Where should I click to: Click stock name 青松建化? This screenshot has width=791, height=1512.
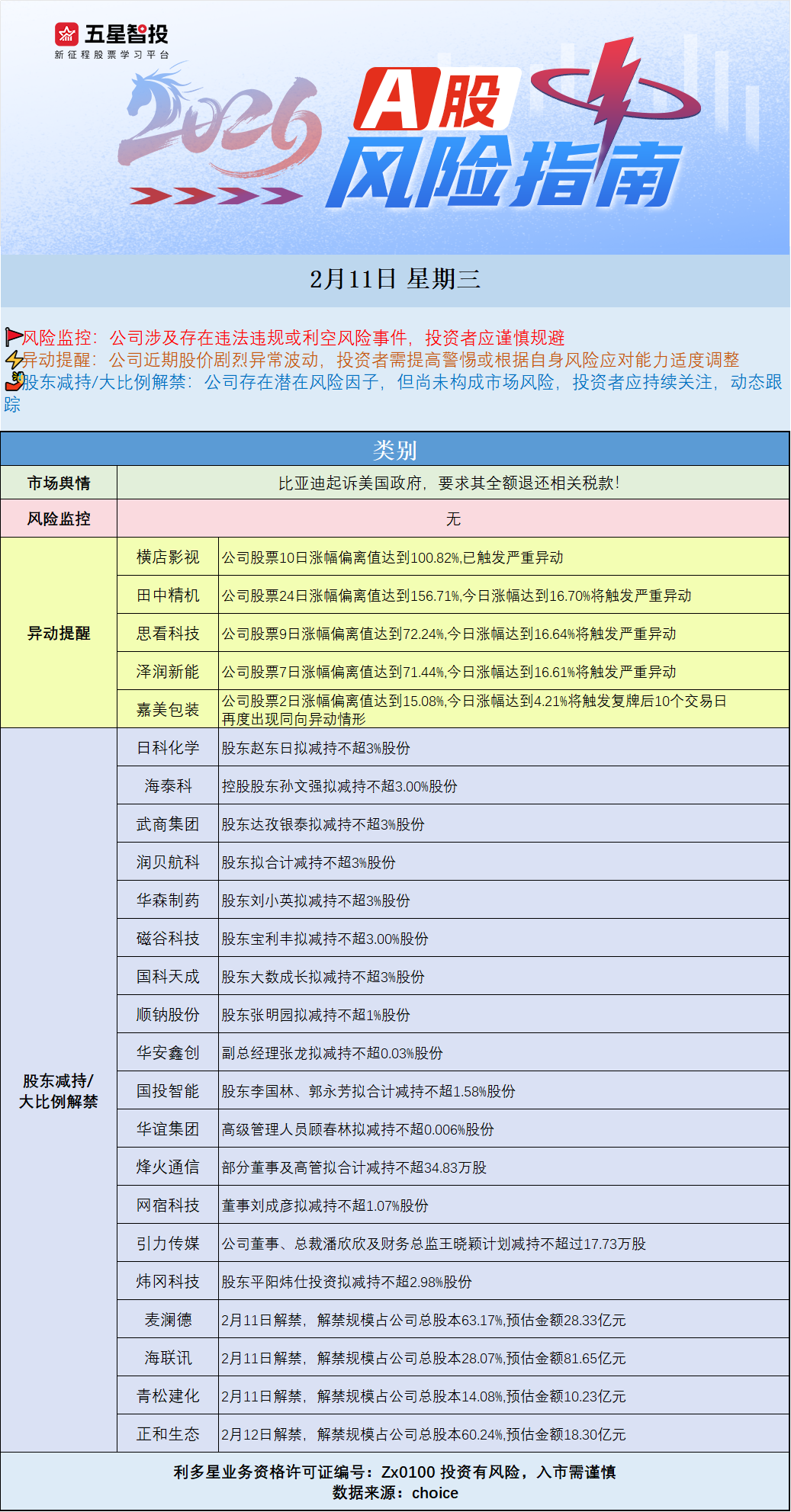click(168, 1396)
